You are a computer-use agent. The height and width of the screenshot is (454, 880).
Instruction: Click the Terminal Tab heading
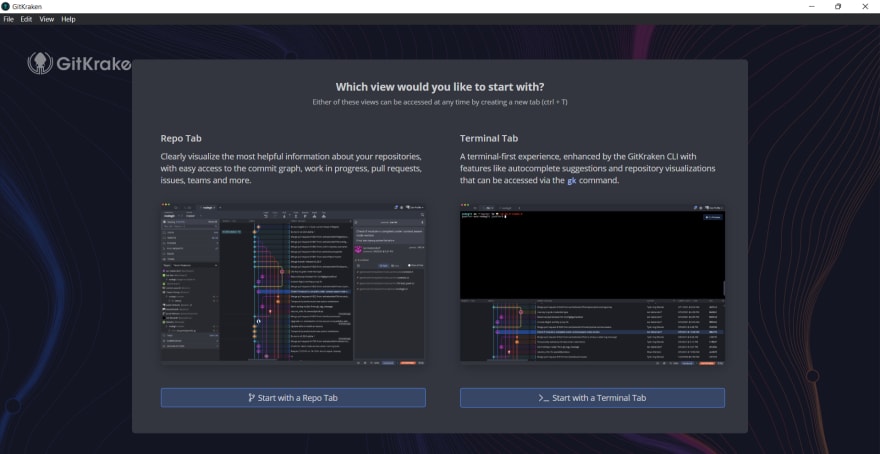coord(489,138)
